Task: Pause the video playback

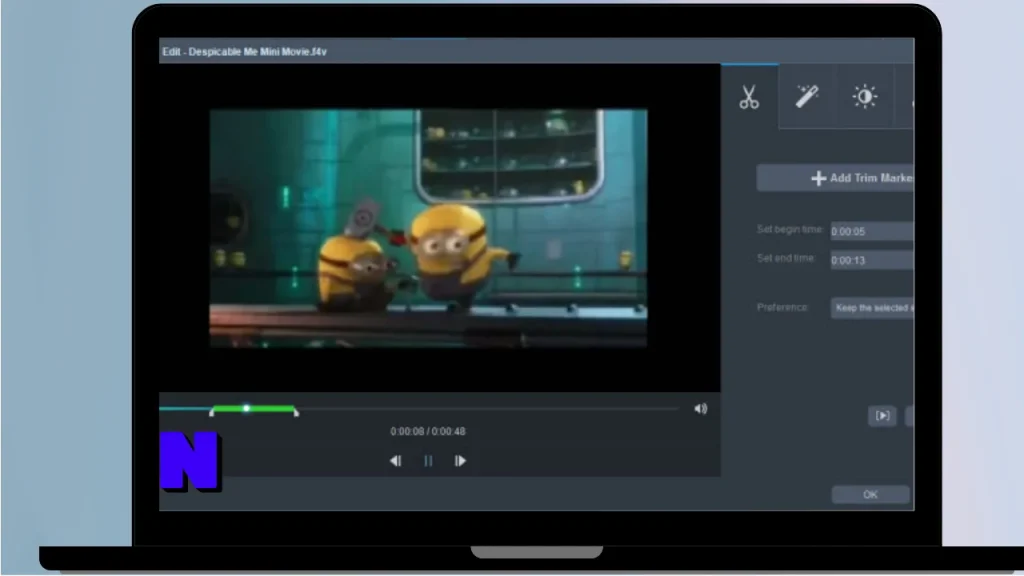Action: [428, 461]
